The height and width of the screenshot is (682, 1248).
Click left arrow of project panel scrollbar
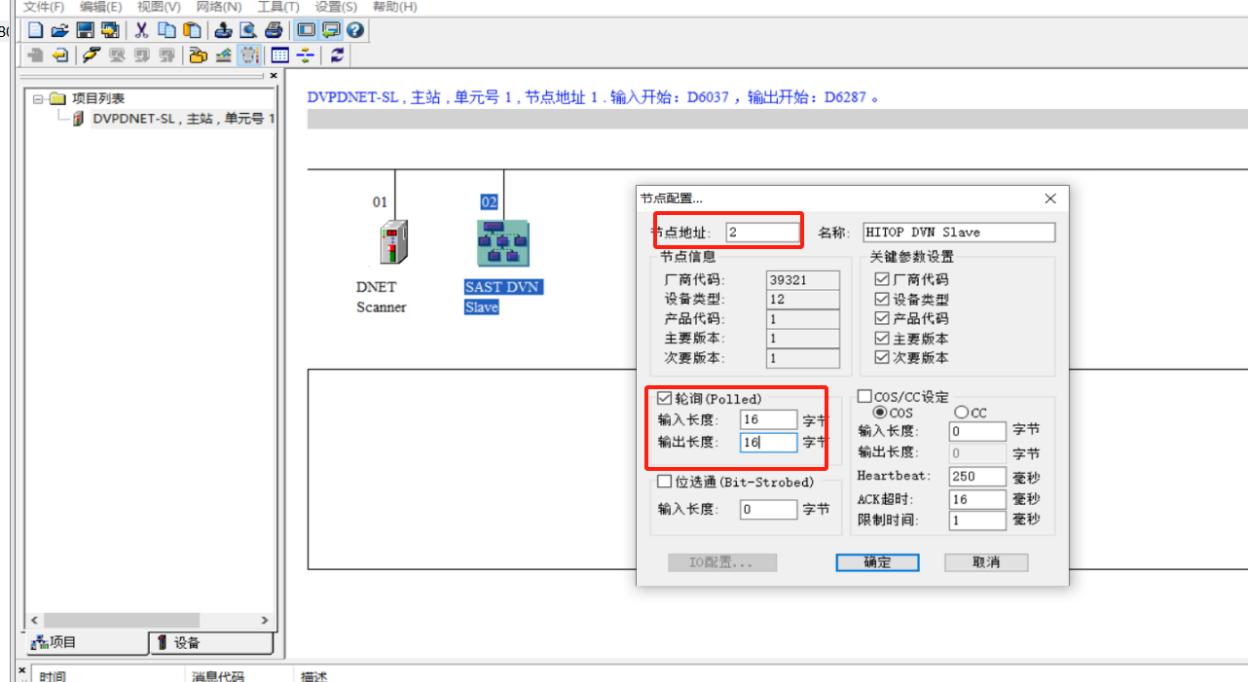[35, 620]
